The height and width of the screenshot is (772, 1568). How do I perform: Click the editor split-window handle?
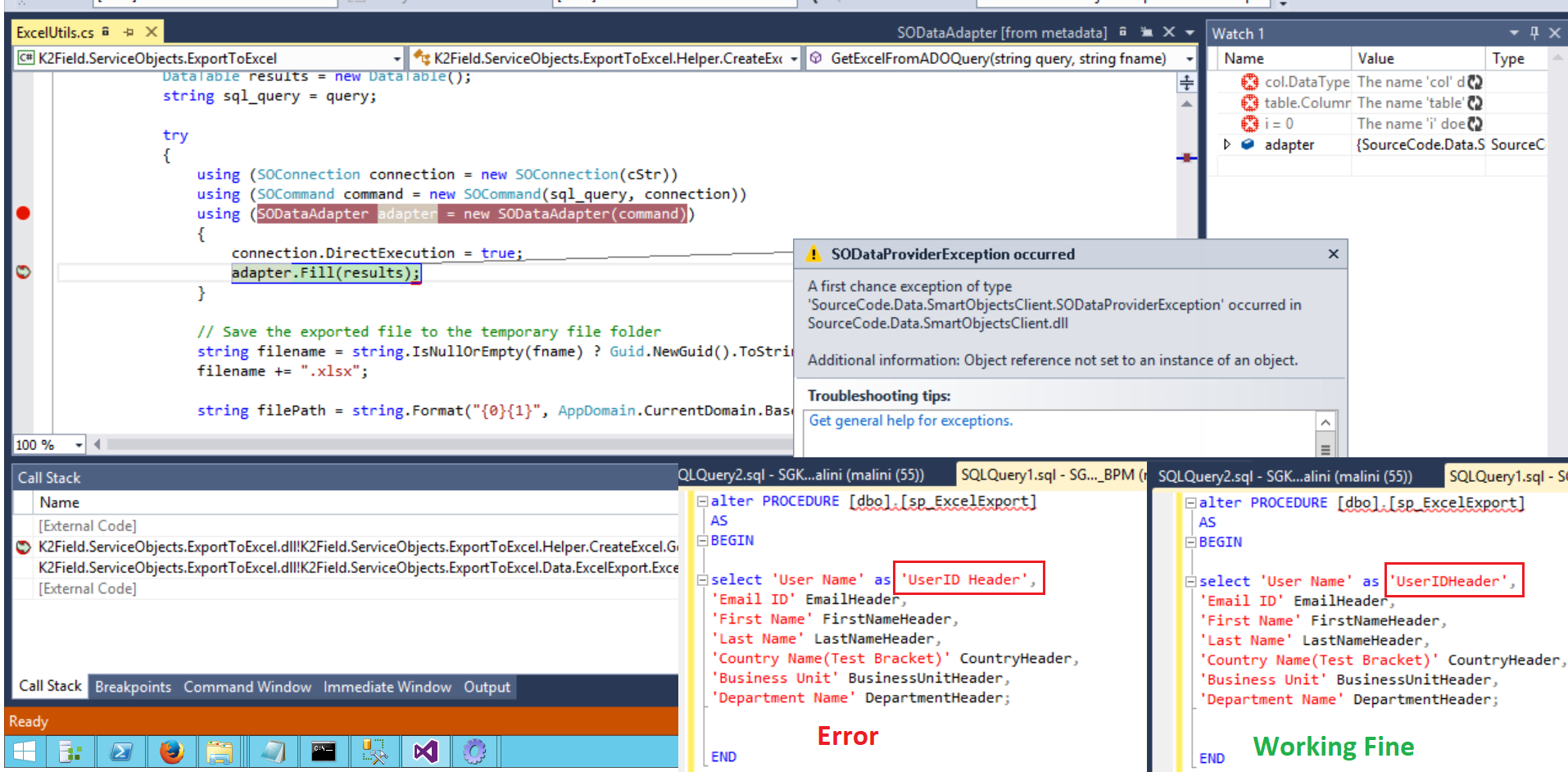click(x=1186, y=83)
